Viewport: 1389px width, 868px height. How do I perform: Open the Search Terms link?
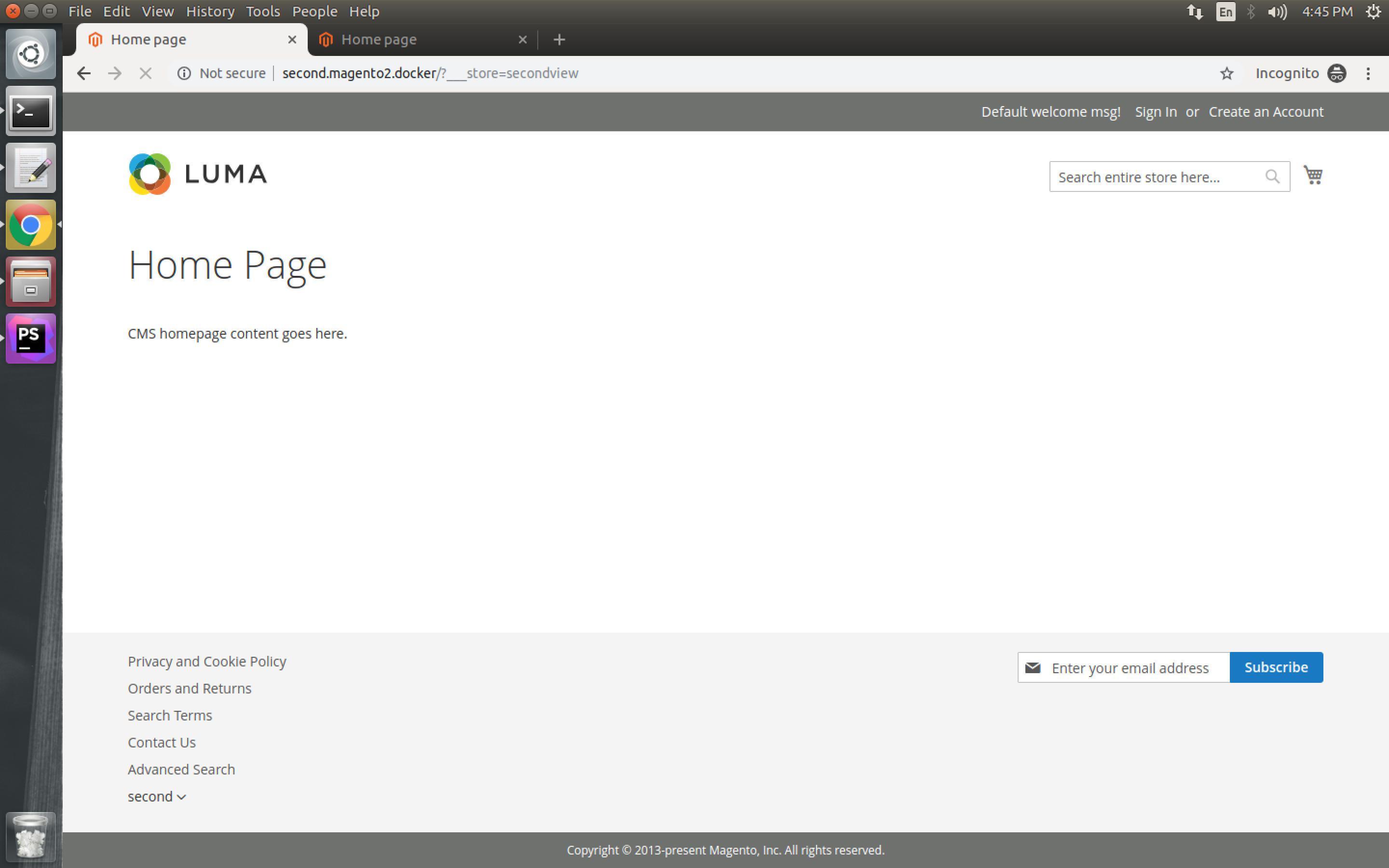(170, 716)
